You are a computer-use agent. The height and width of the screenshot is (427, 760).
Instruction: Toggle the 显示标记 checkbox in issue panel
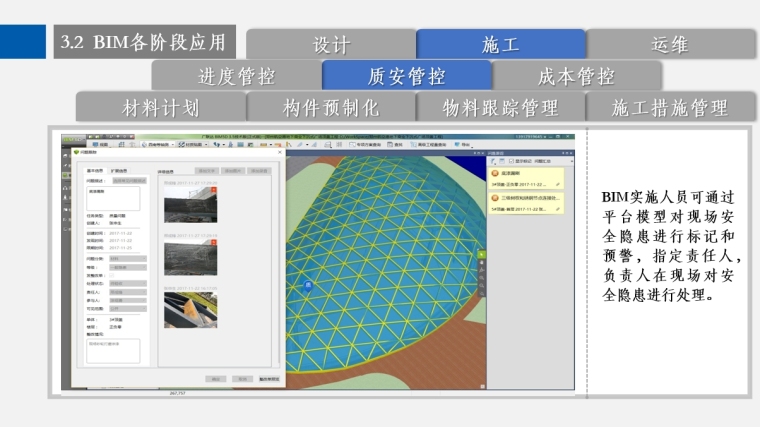coord(514,160)
